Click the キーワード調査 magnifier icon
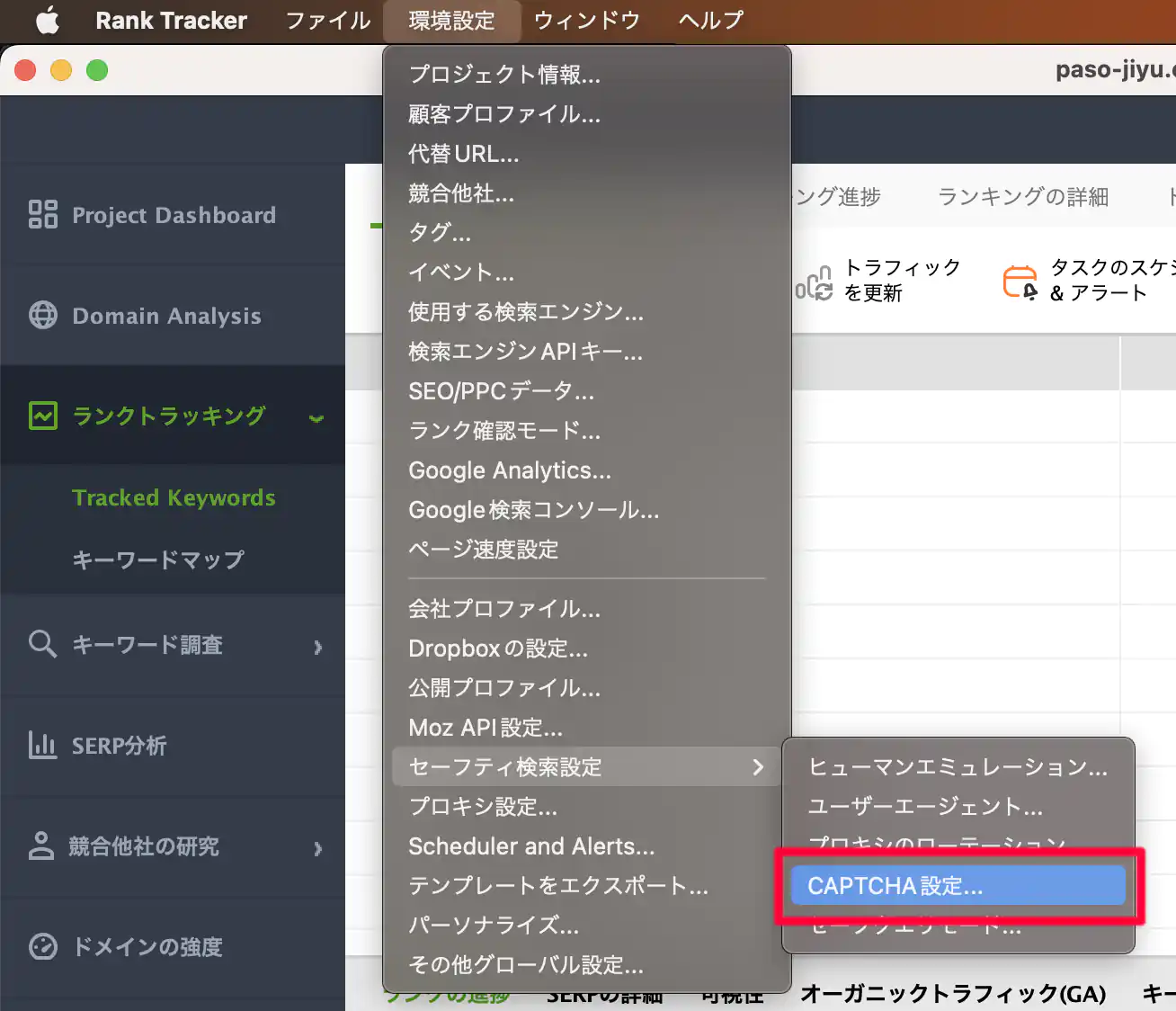The width and height of the screenshot is (1176, 1011). pyautogui.click(x=43, y=644)
